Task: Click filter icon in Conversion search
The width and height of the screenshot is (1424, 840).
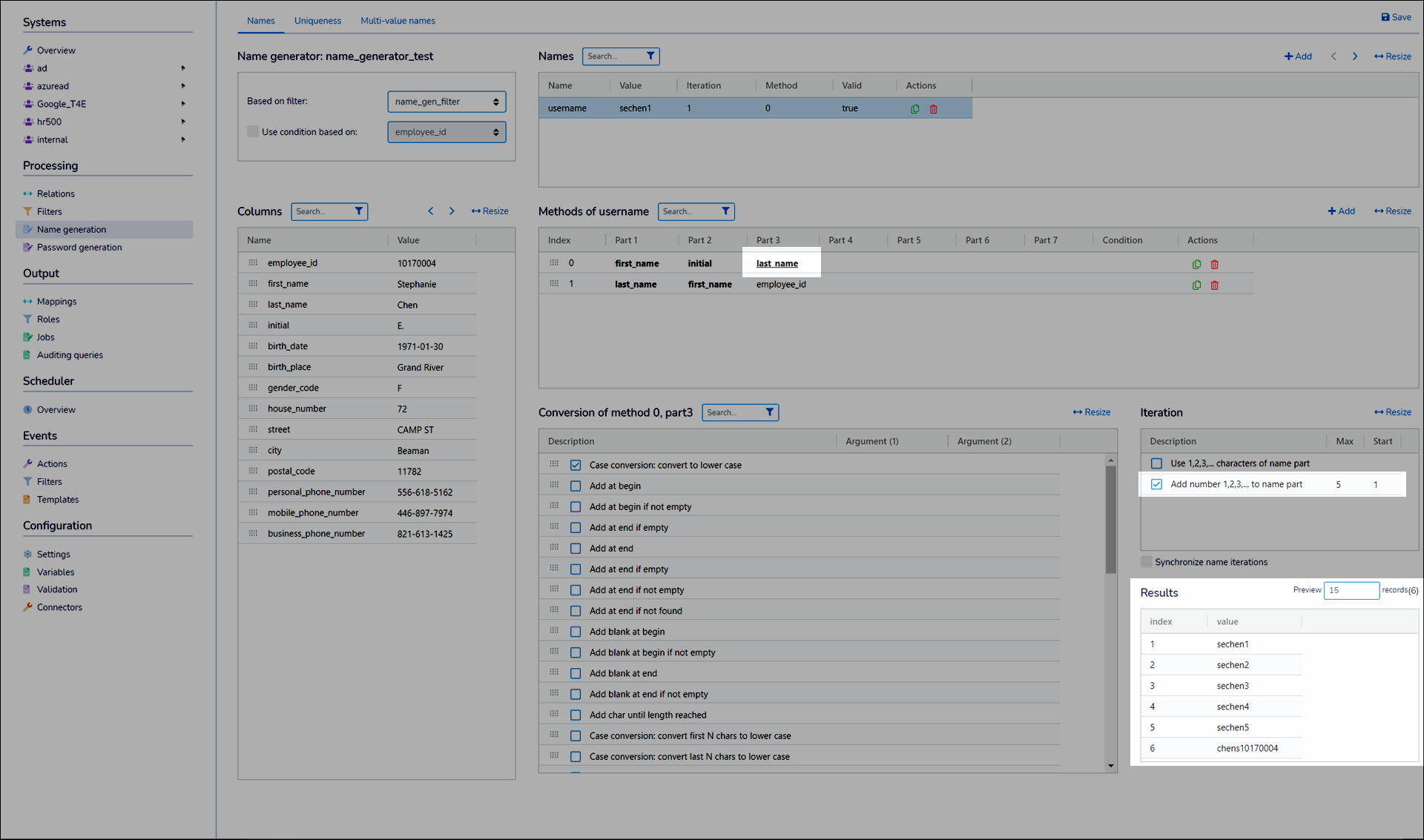Action: pos(770,412)
